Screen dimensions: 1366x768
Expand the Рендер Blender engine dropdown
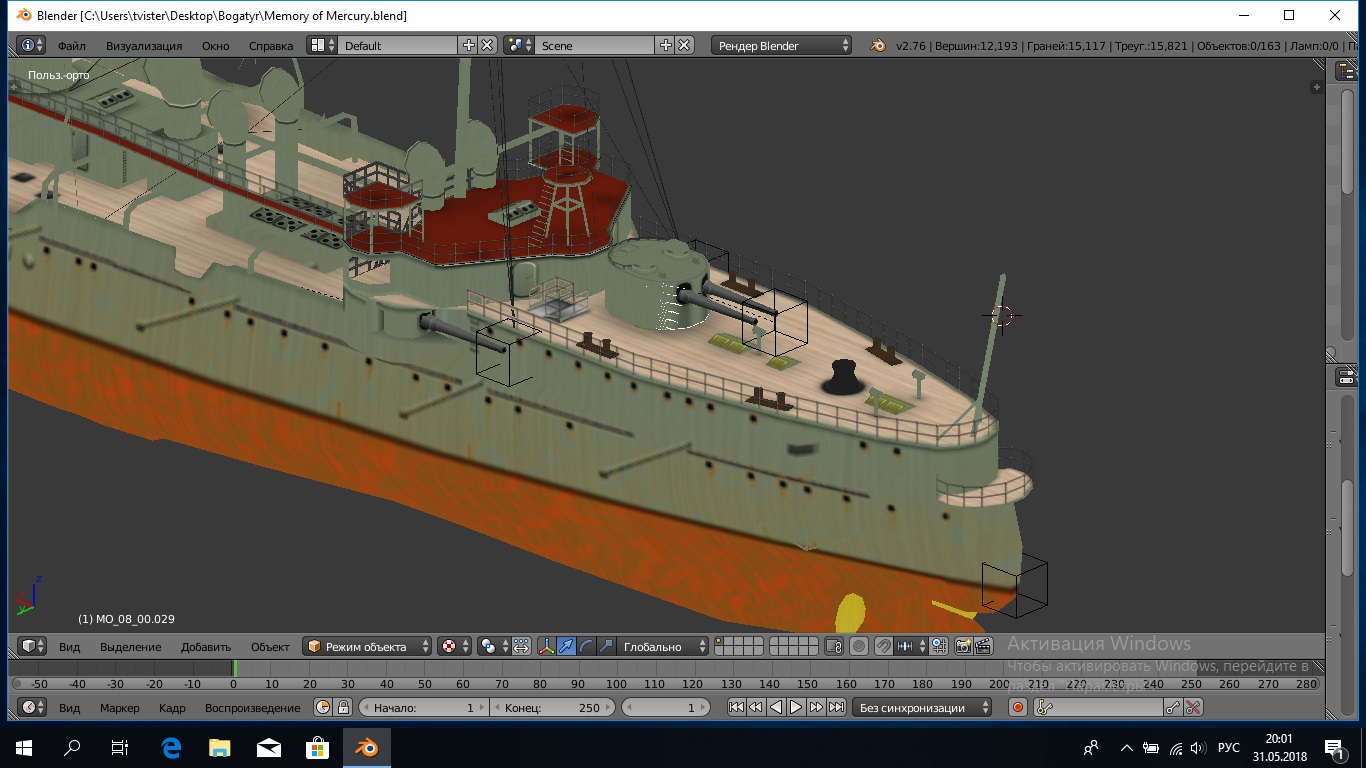pos(782,45)
